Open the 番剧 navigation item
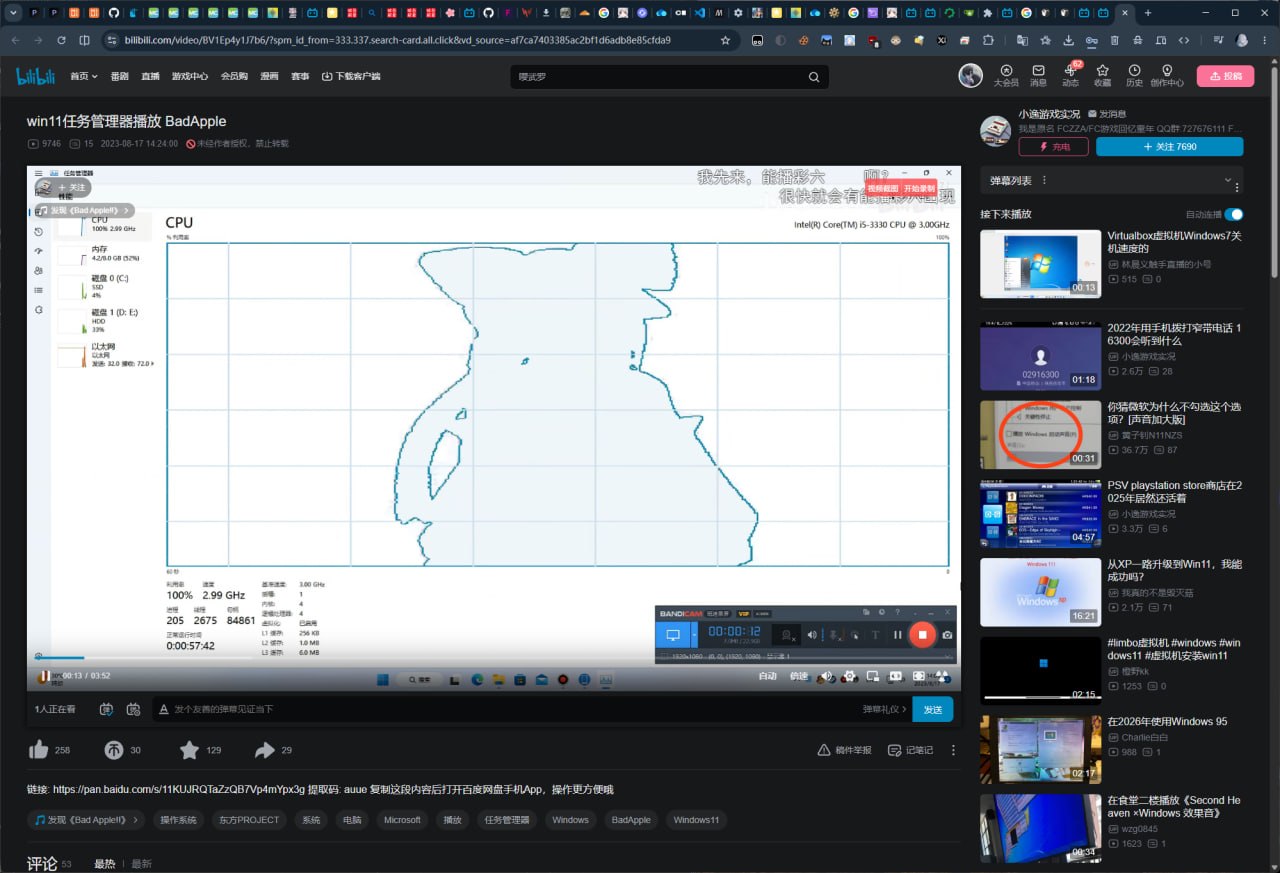 [x=119, y=77]
